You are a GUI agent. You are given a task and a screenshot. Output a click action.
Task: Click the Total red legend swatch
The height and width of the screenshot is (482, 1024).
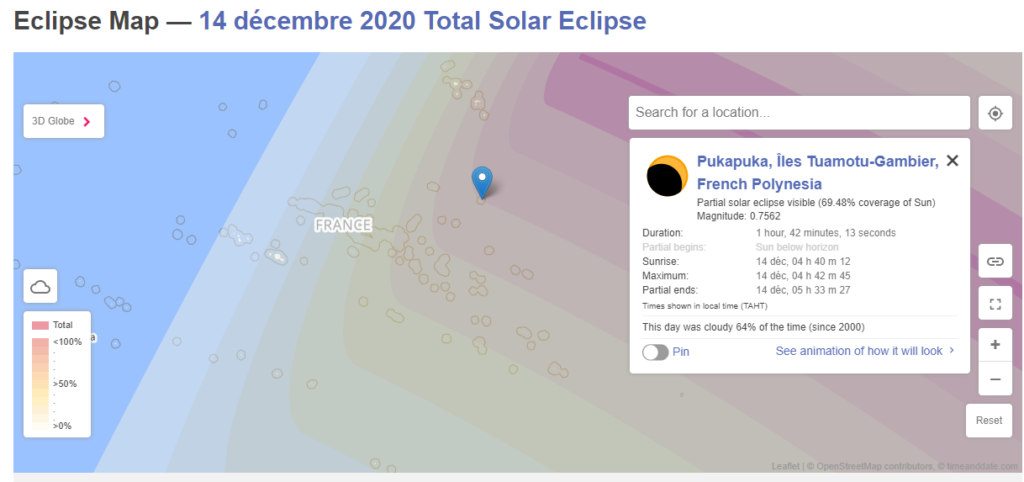tap(40, 325)
